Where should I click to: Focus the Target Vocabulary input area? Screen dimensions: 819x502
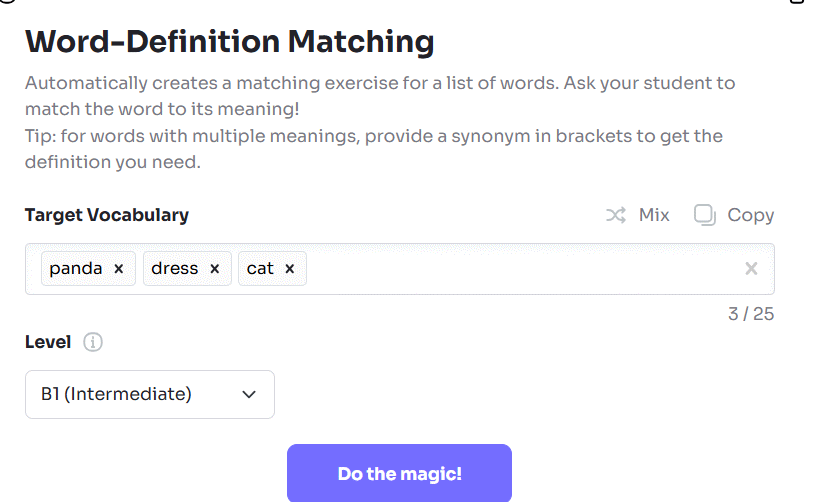click(520, 269)
